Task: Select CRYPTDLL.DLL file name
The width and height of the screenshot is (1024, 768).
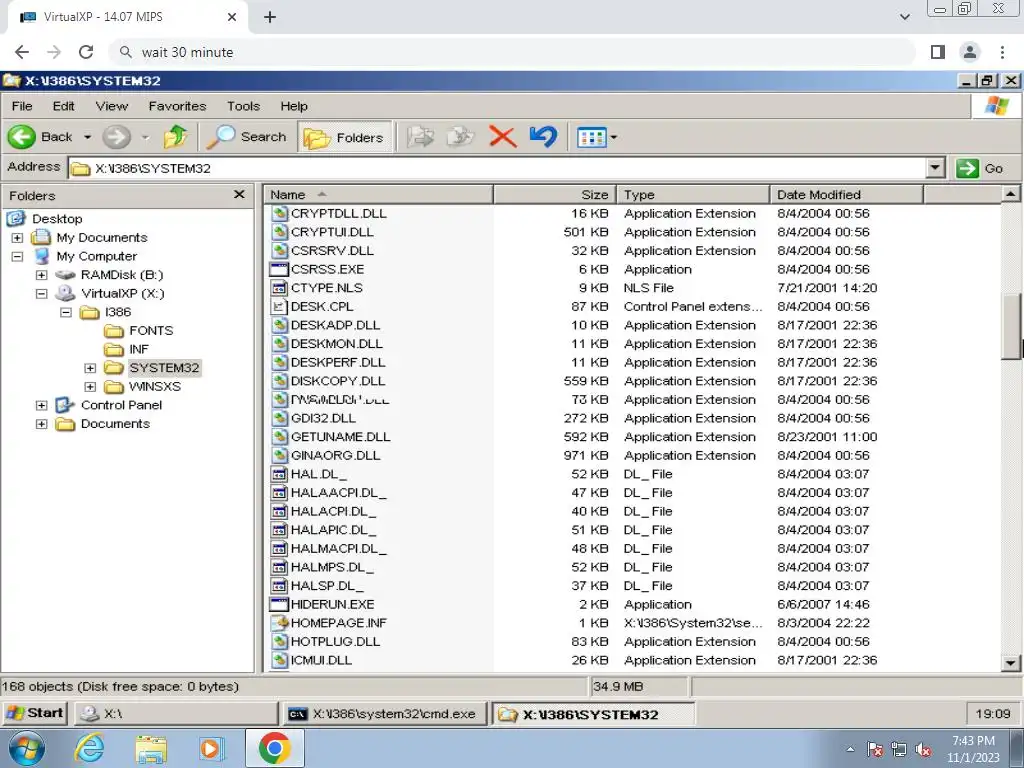Action: [x=338, y=214]
